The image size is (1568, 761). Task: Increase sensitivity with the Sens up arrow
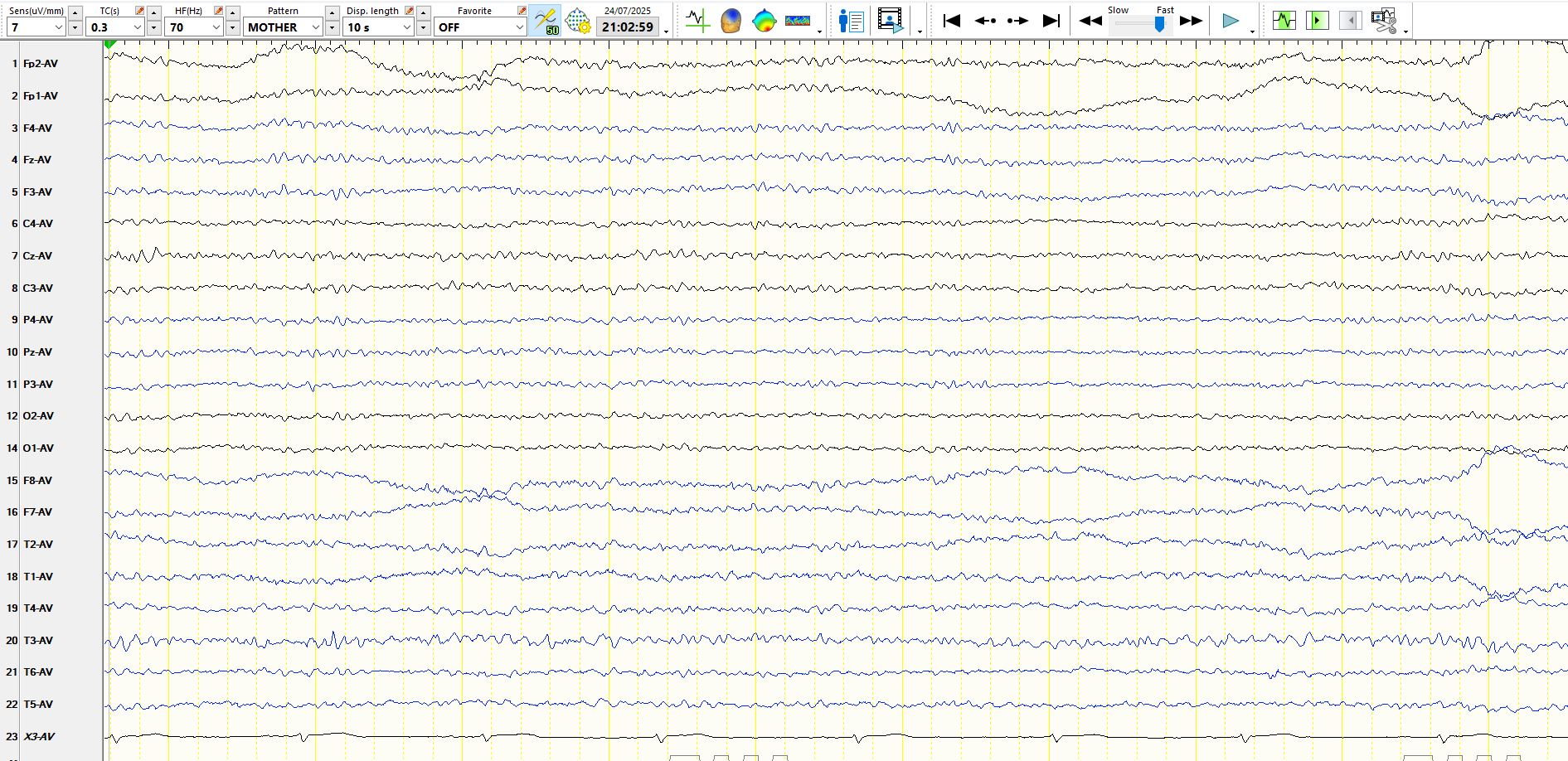[x=75, y=12]
